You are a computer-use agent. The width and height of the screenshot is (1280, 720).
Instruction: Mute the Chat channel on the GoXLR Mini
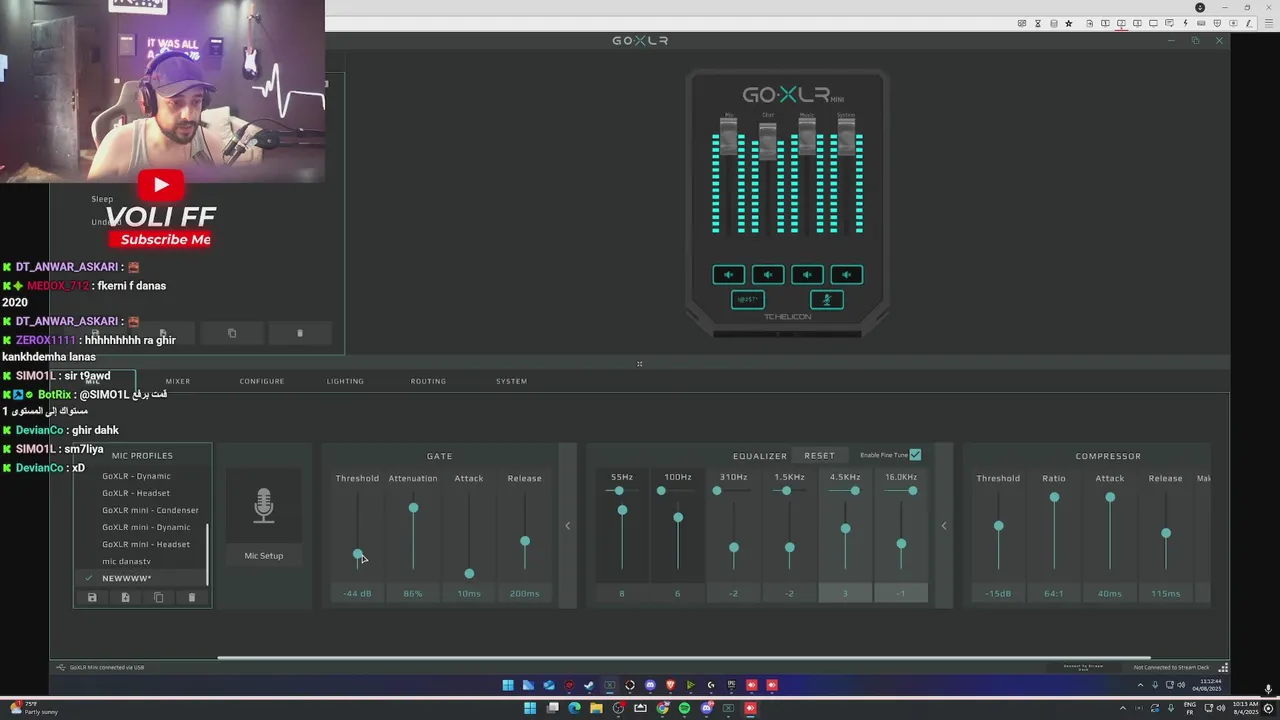(x=768, y=275)
